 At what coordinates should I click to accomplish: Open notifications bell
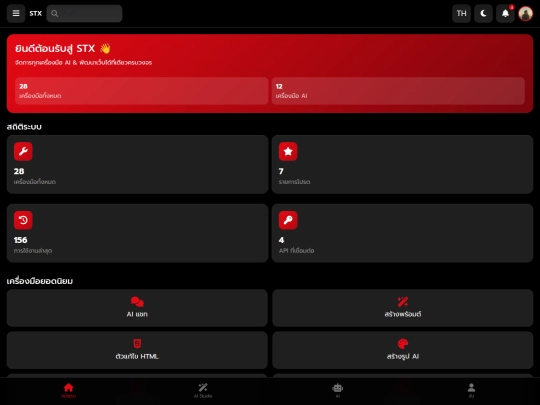pos(505,13)
